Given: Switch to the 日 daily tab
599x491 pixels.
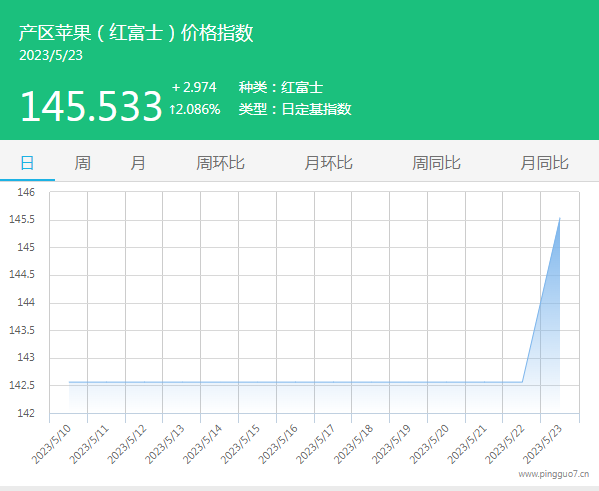Looking at the screenshot, I should (x=27, y=163).
